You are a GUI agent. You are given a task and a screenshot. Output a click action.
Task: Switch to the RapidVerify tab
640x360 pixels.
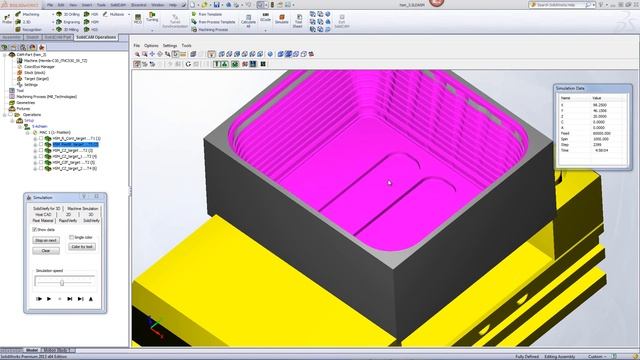[68, 221]
